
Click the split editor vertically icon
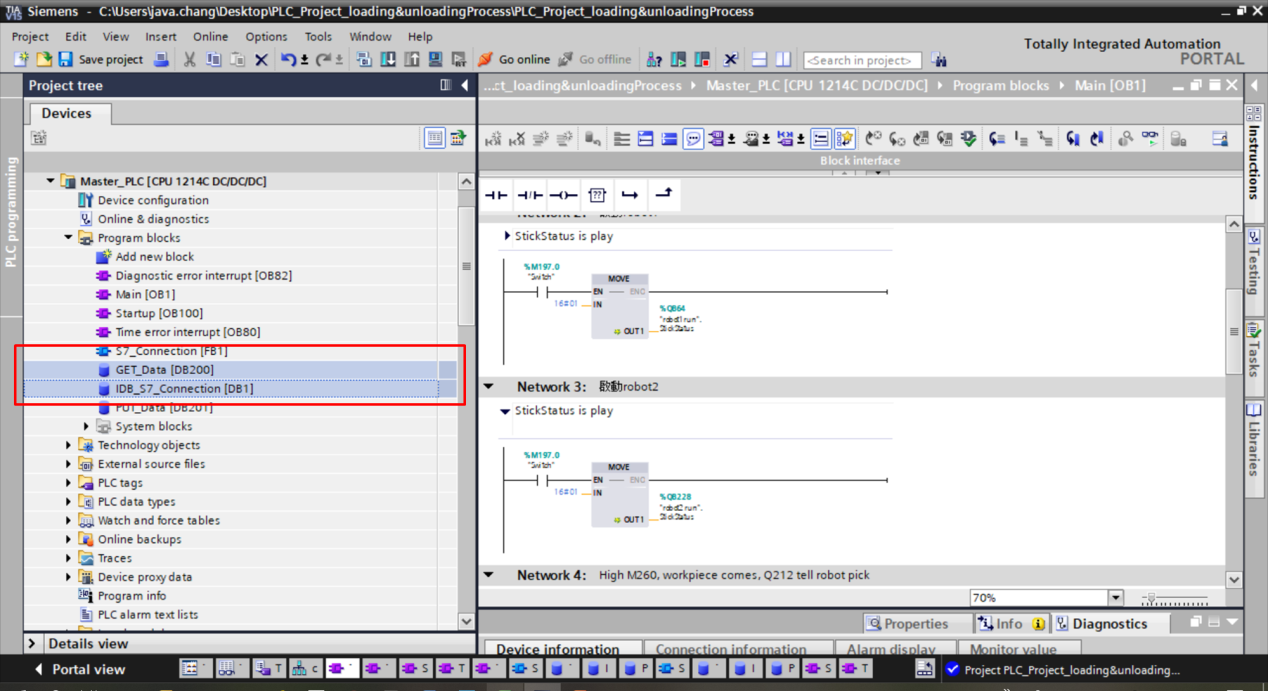[x=783, y=60]
